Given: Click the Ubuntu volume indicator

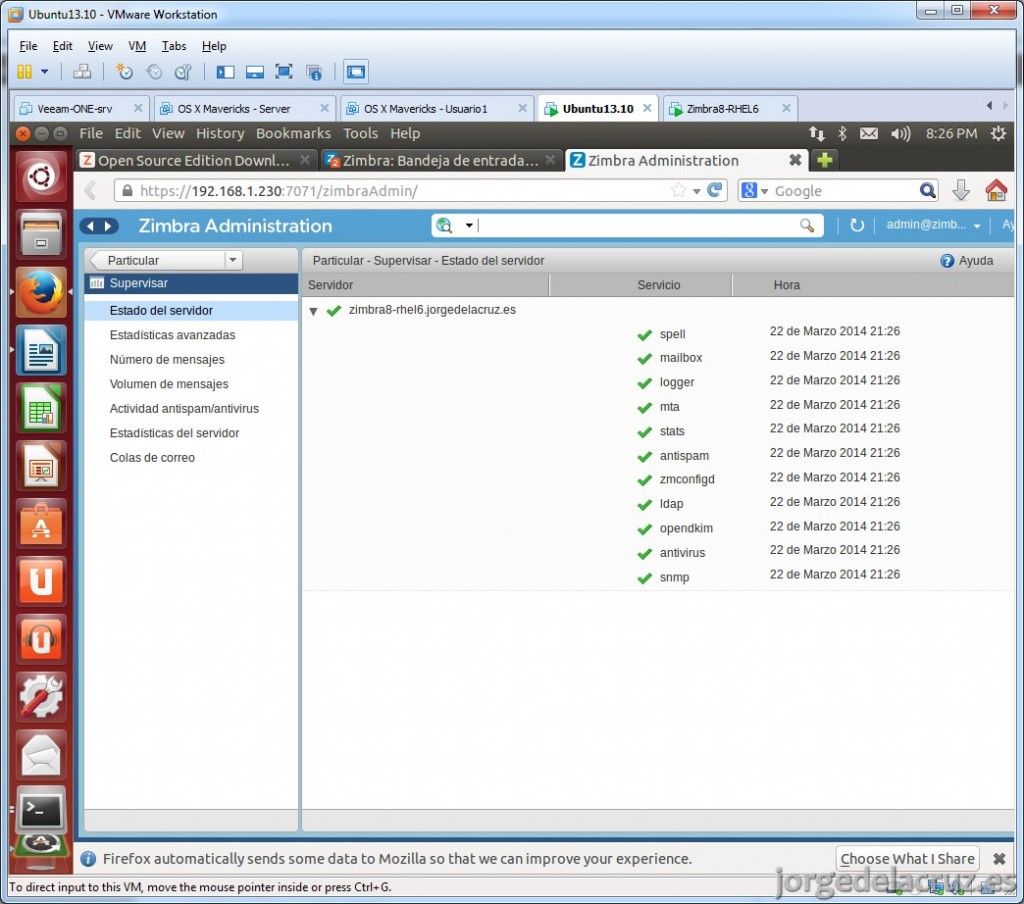Looking at the screenshot, I should click(901, 134).
